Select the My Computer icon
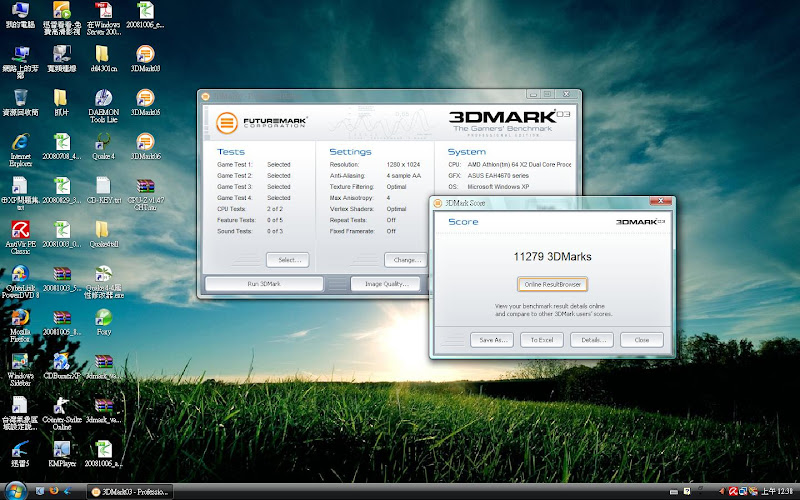 20,14
